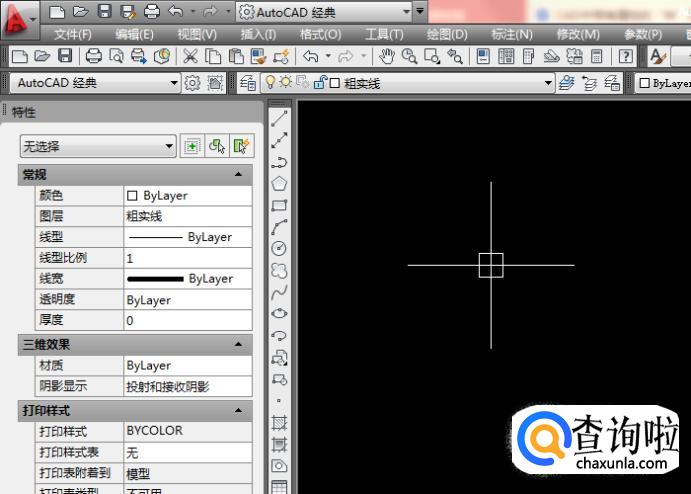Activate the Pan hand tool
This screenshot has height=494, width=691.
coord(387,57)
